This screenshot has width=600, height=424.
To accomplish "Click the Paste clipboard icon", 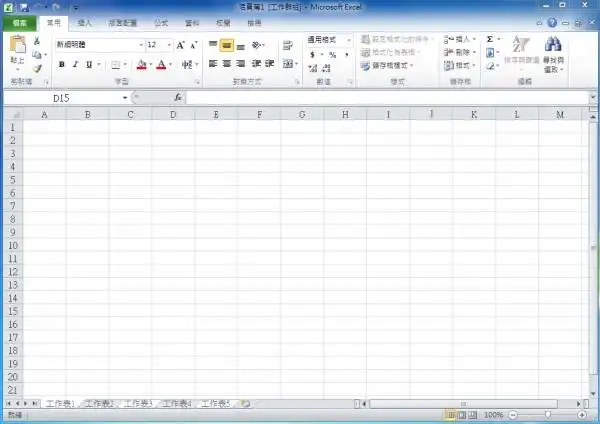I will (x=17, y=47).
